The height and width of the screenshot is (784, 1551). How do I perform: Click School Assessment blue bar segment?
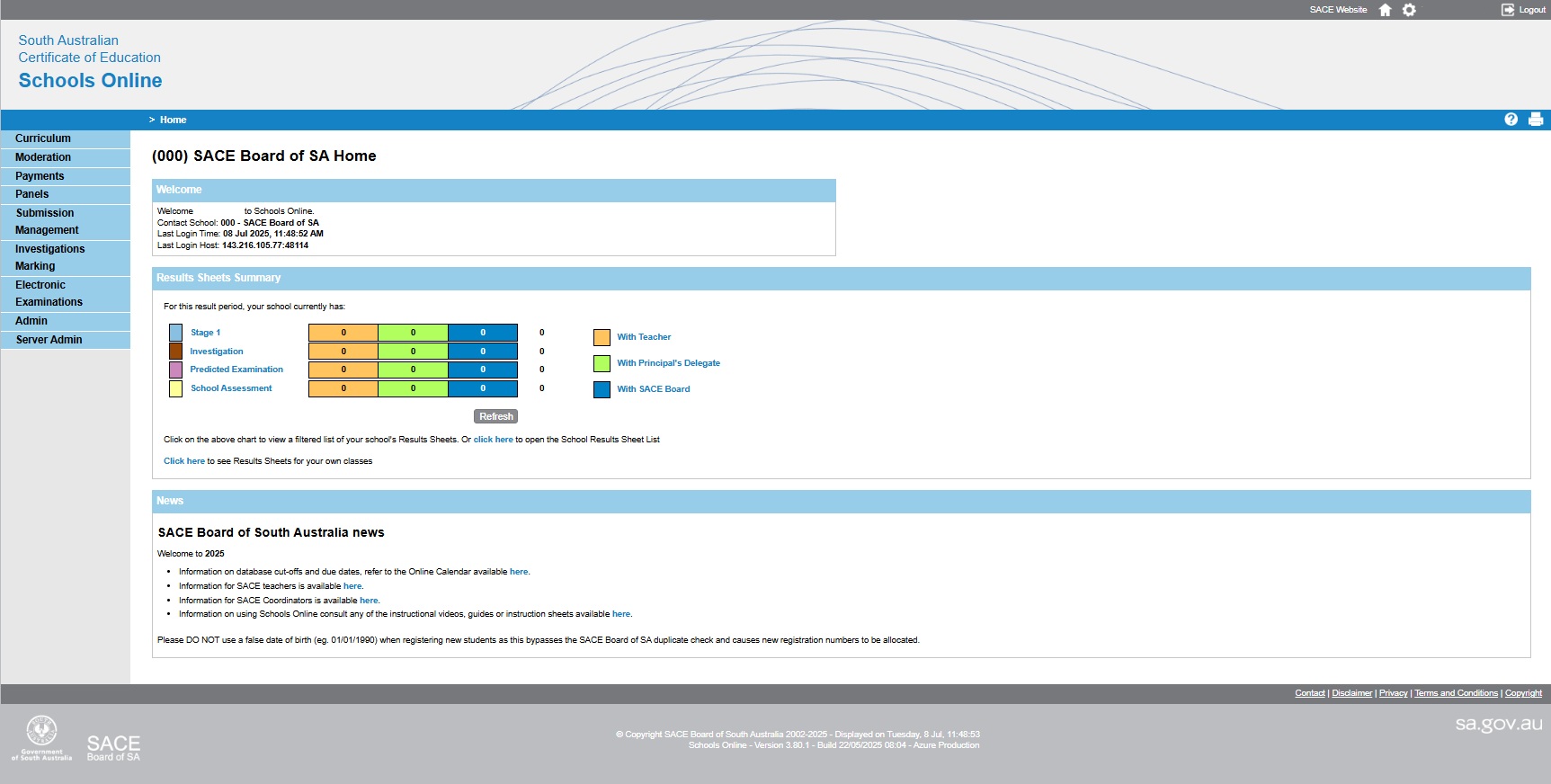coord(483,388)
